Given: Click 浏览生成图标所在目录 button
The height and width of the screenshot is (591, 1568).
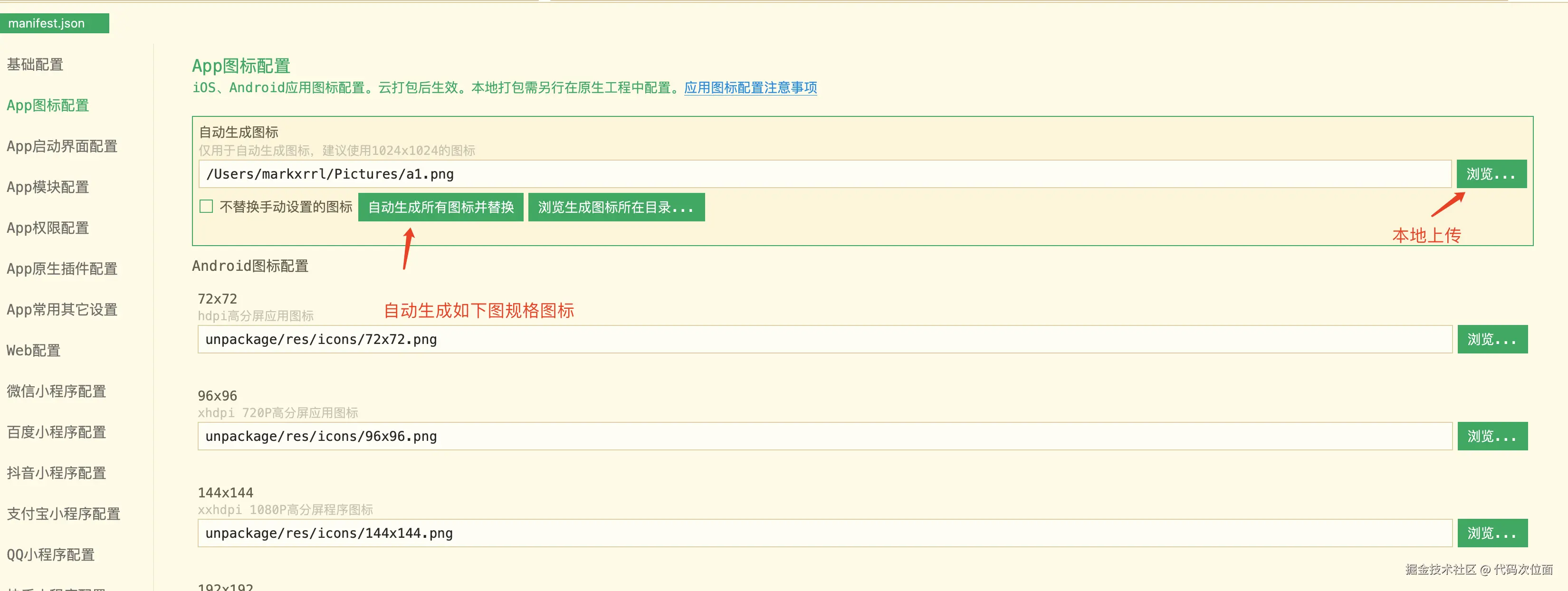Looking at the screenshot, I should [x=616, y=207].
